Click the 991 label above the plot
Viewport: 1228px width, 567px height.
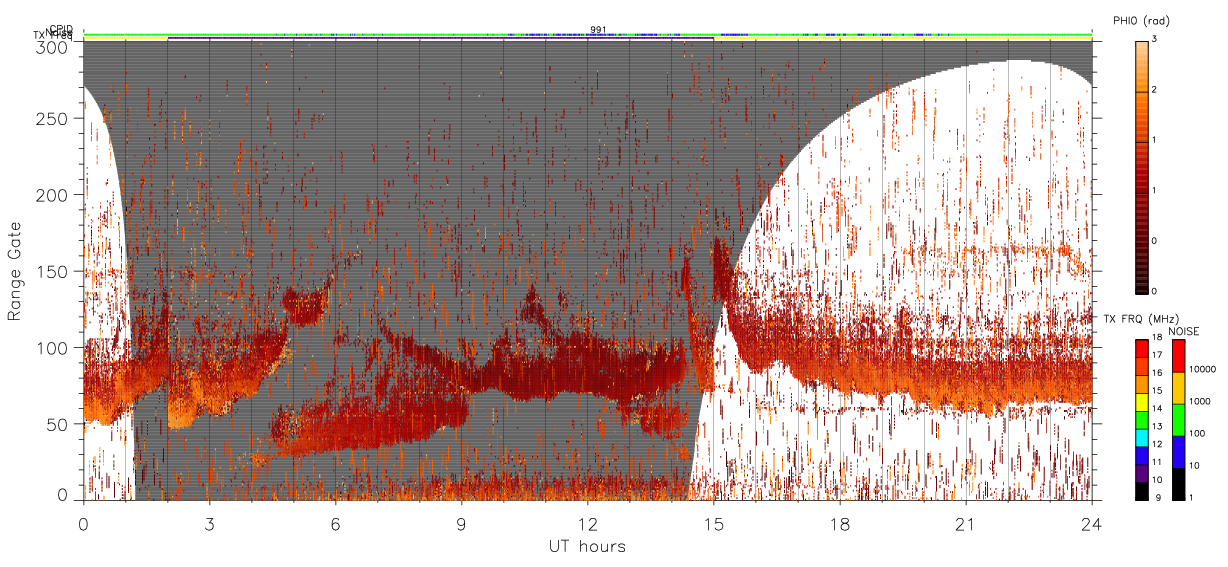(598, 29)
